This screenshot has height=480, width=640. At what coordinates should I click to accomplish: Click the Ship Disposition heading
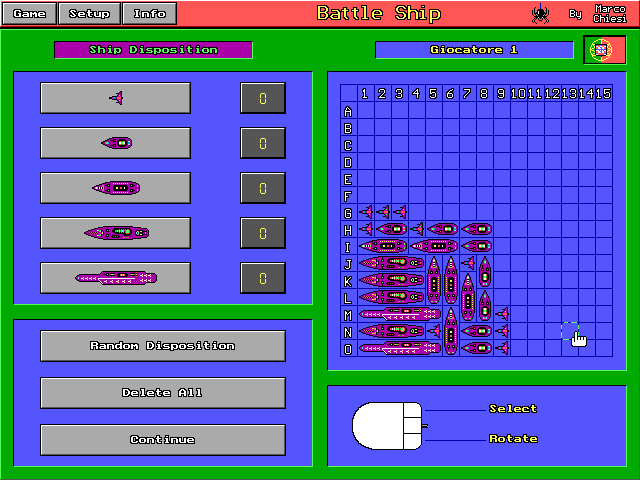153,50
